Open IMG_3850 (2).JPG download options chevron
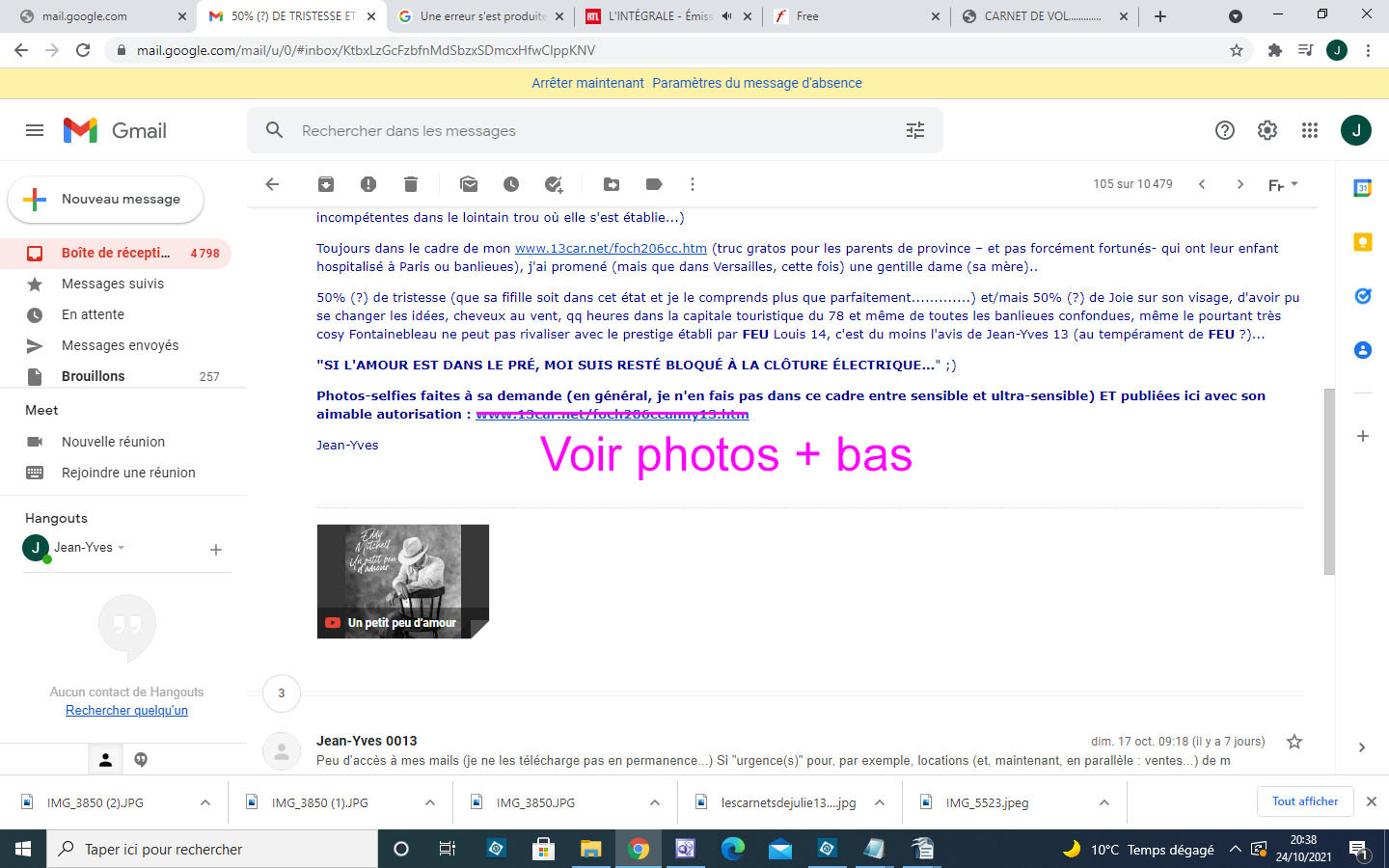The width and height of the screenshot is (1389, 868). point(205,802)
